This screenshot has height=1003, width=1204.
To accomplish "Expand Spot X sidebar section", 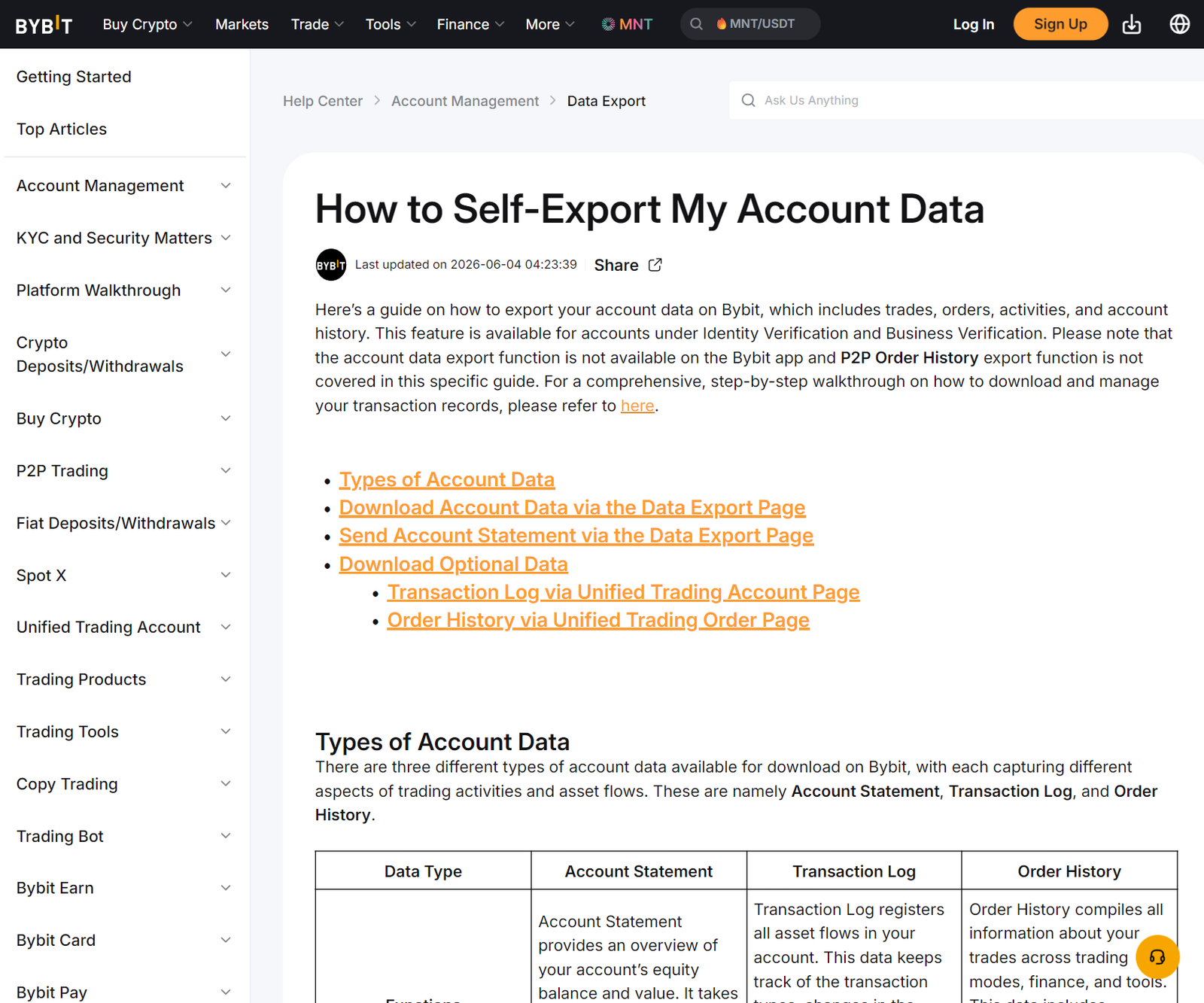I will (x=123, y=576).
